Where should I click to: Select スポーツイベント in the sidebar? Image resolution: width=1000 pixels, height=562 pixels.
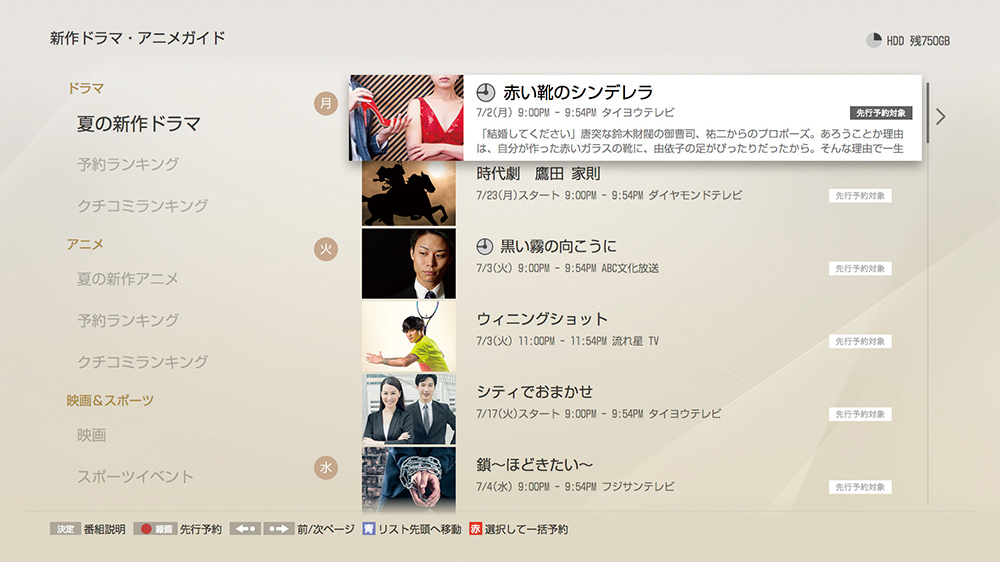click(x=135, y=476)
